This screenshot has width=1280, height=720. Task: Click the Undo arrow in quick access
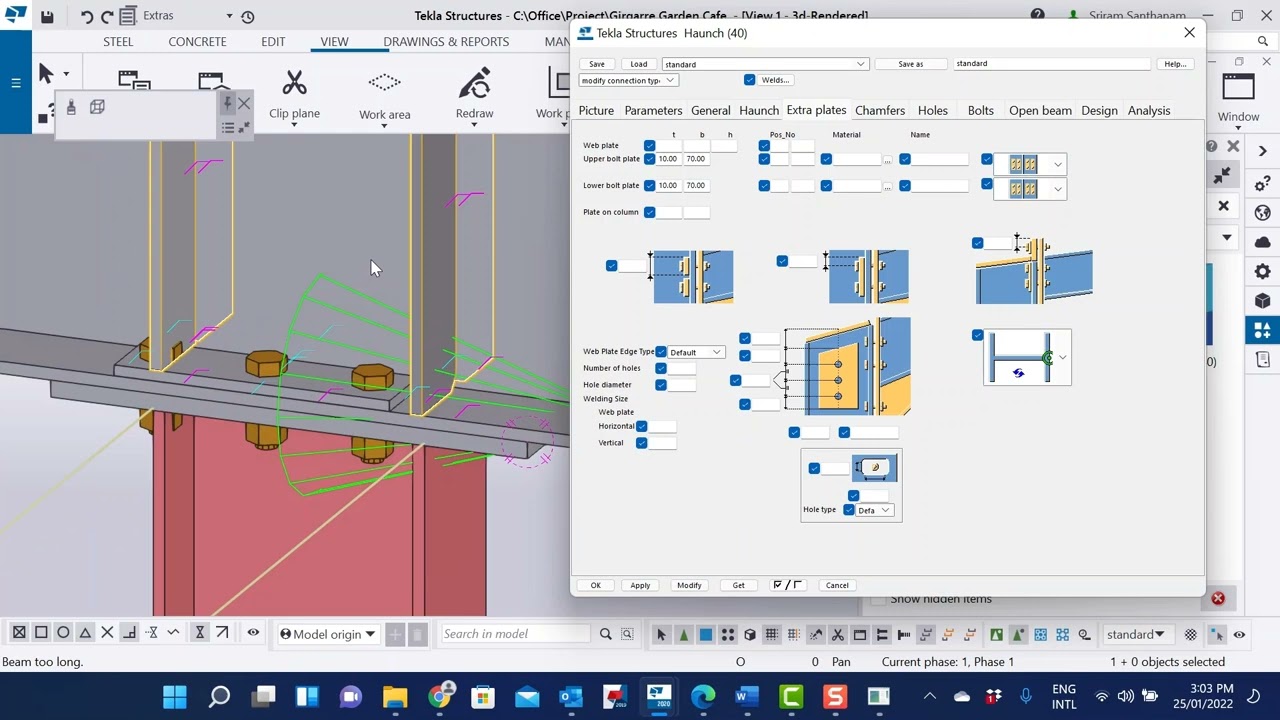click(x=86, y=16)
